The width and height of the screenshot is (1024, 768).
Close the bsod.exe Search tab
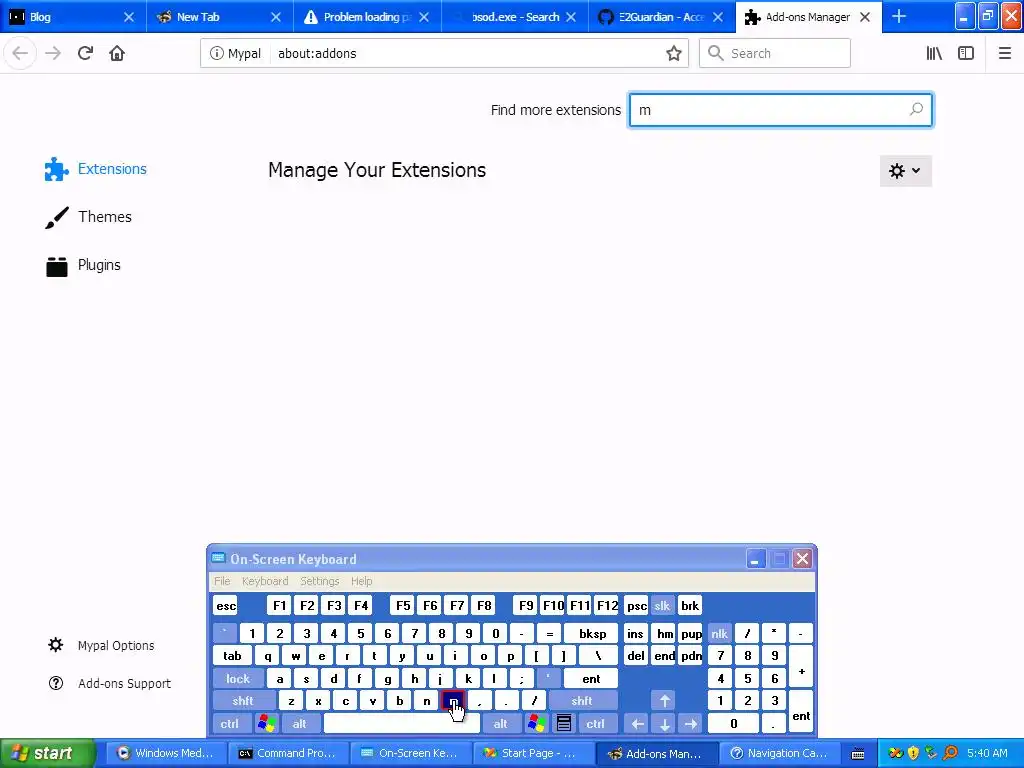click(x=571, y=17)
